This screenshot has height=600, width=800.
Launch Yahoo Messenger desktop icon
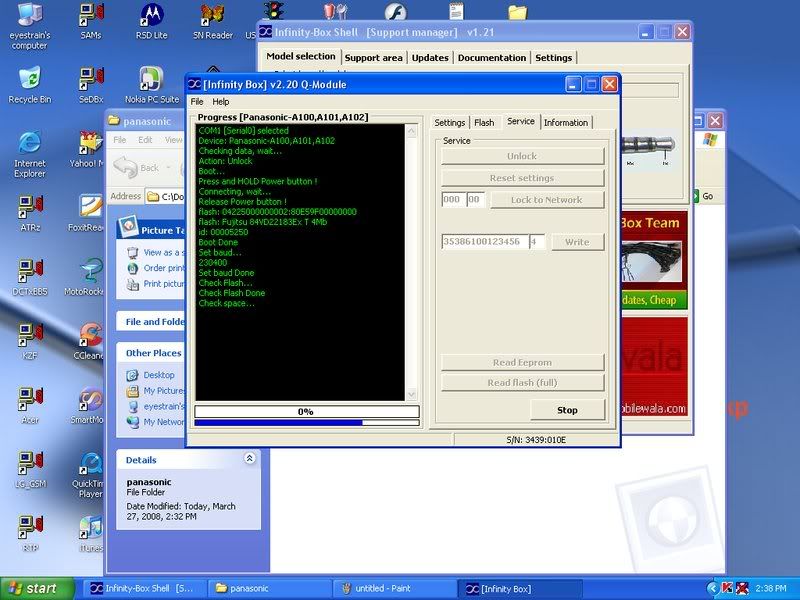tap(88, 149)
